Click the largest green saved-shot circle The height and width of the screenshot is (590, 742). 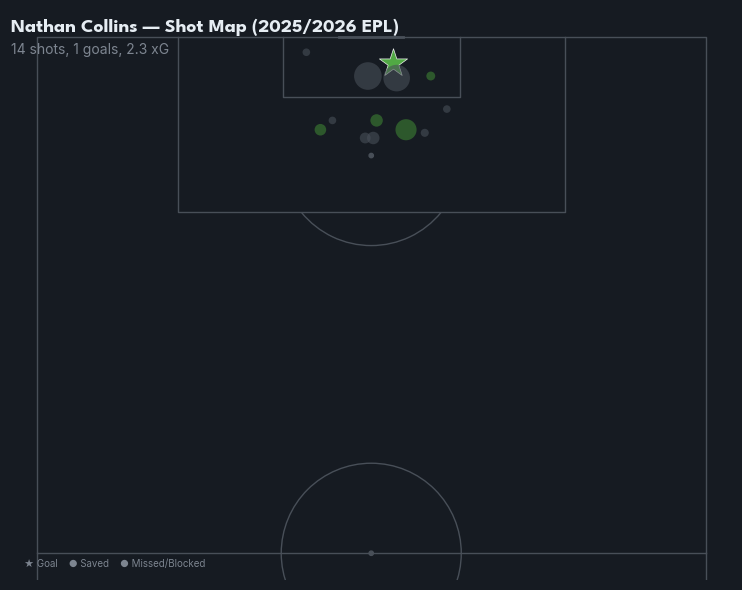click(x=405, y=129)
